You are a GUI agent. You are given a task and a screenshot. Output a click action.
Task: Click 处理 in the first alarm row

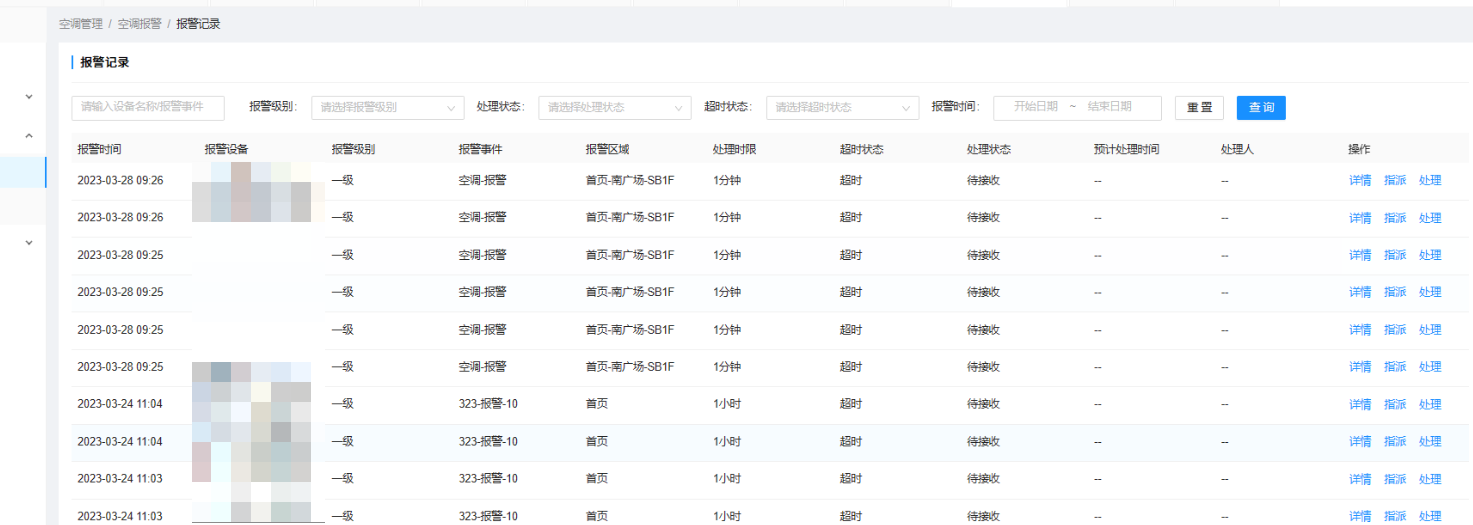tap(1430, 180)
